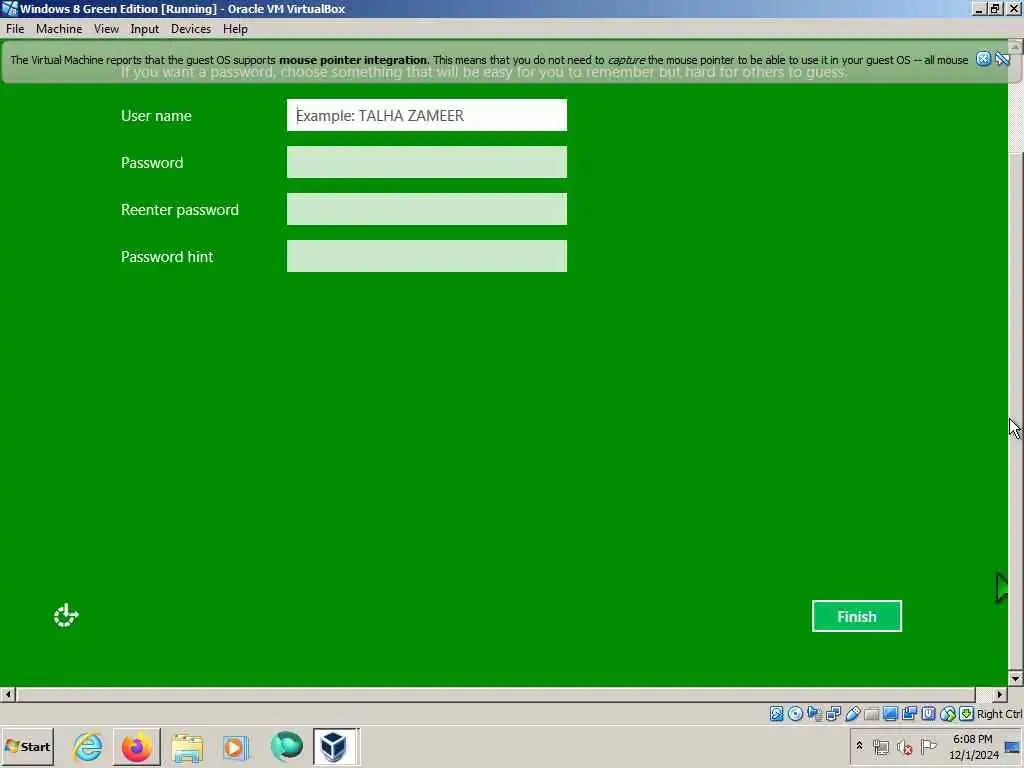
Task: Click the vertical scrollbar down arrow
Action: pos(1016,679)
